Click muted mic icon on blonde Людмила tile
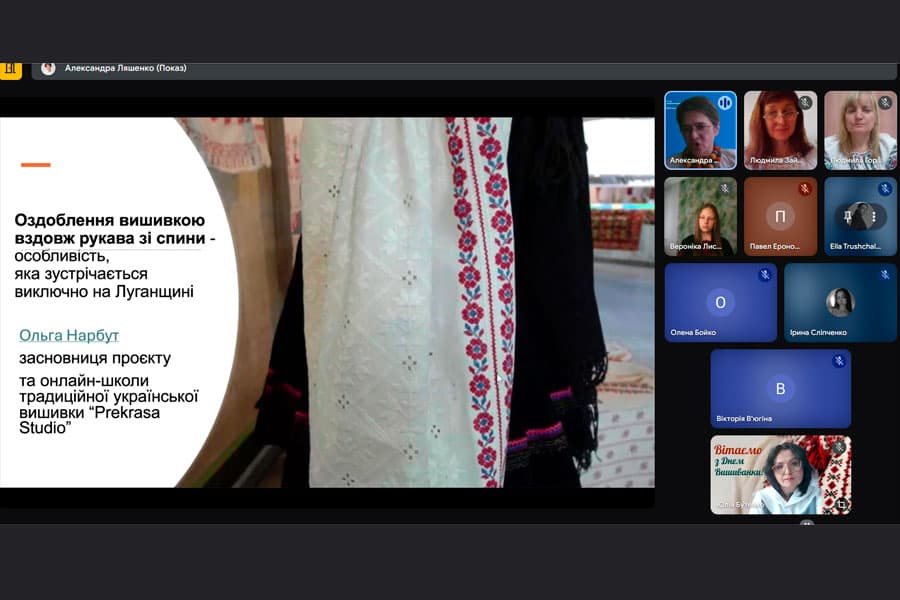 (886, 102)
